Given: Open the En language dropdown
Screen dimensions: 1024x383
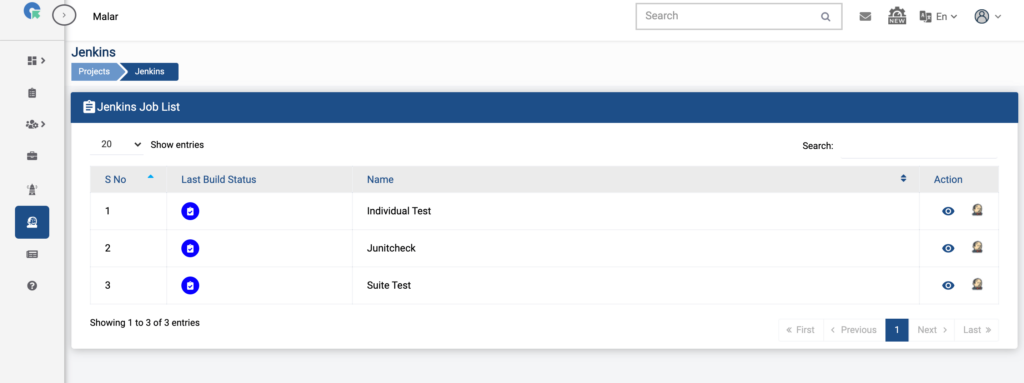Looking at the screenshot, I should coord(938,17).
